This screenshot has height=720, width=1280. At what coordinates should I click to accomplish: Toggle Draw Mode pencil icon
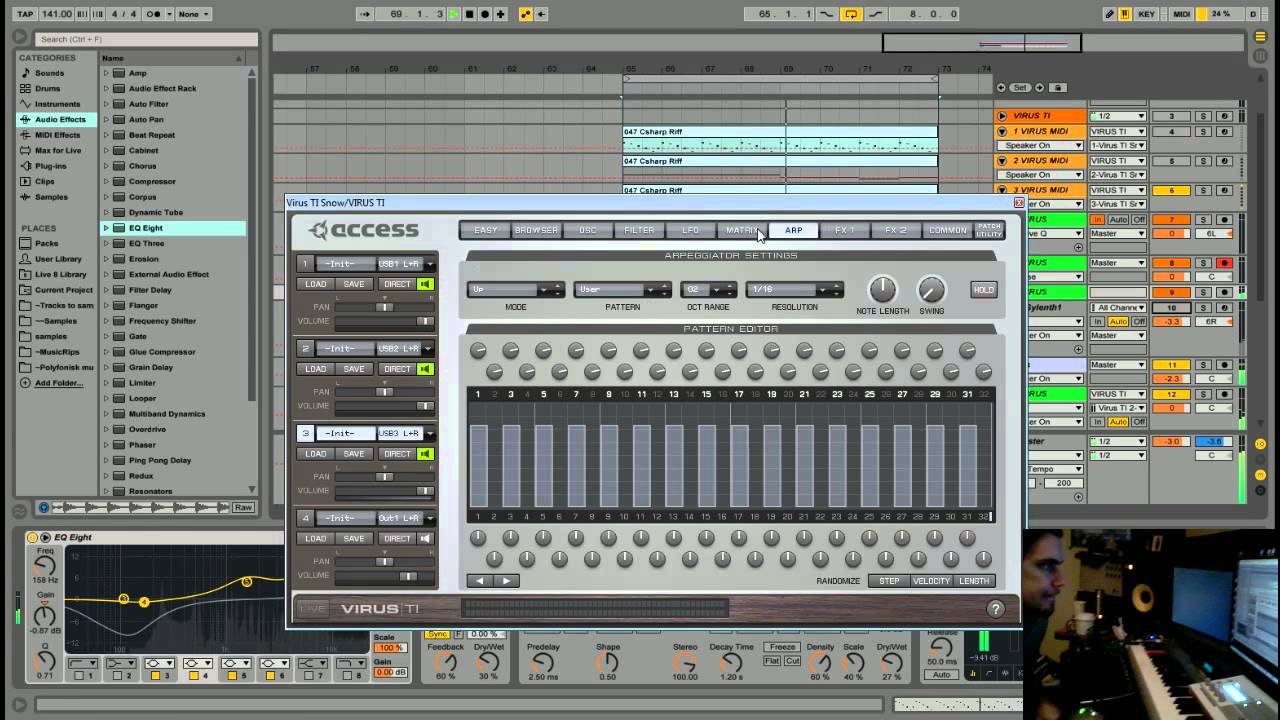1109,14
